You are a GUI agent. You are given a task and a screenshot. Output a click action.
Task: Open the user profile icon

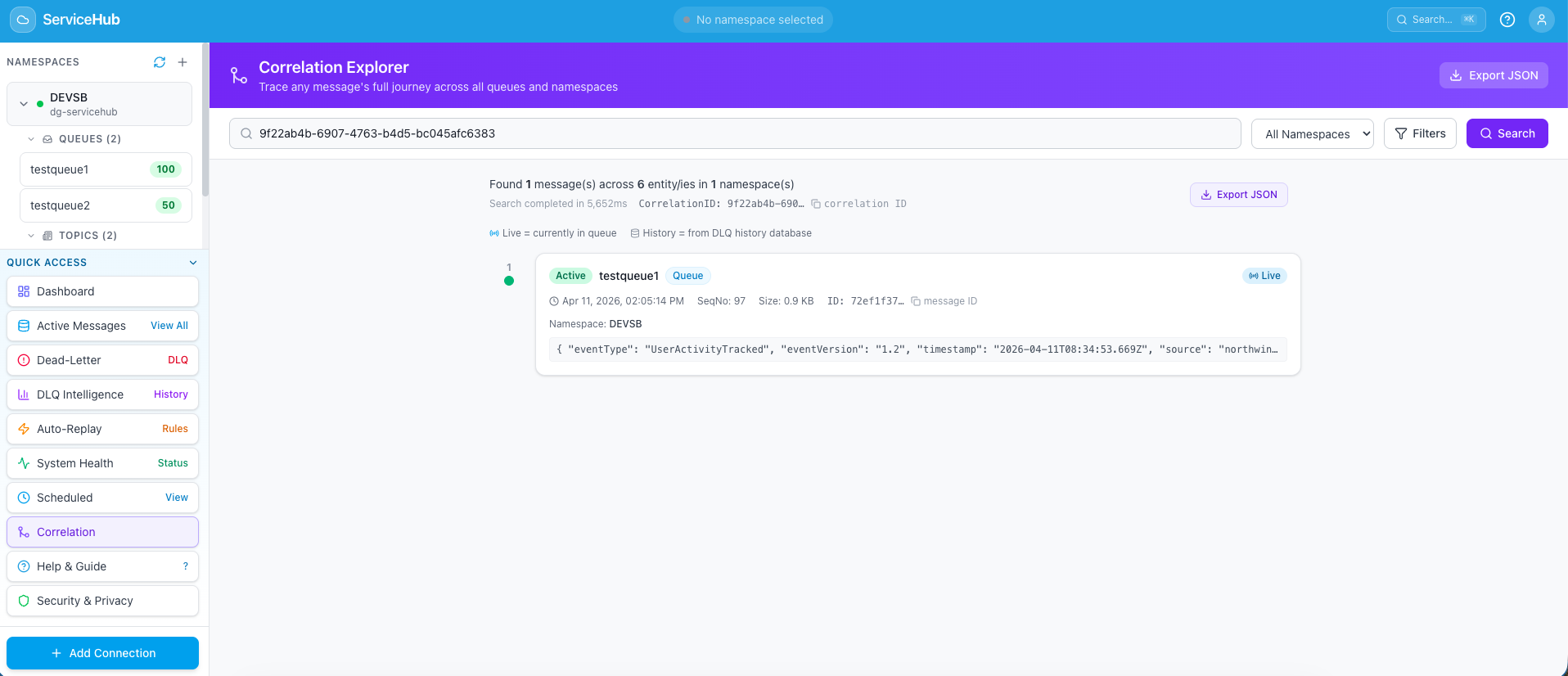coord(1541,20)
